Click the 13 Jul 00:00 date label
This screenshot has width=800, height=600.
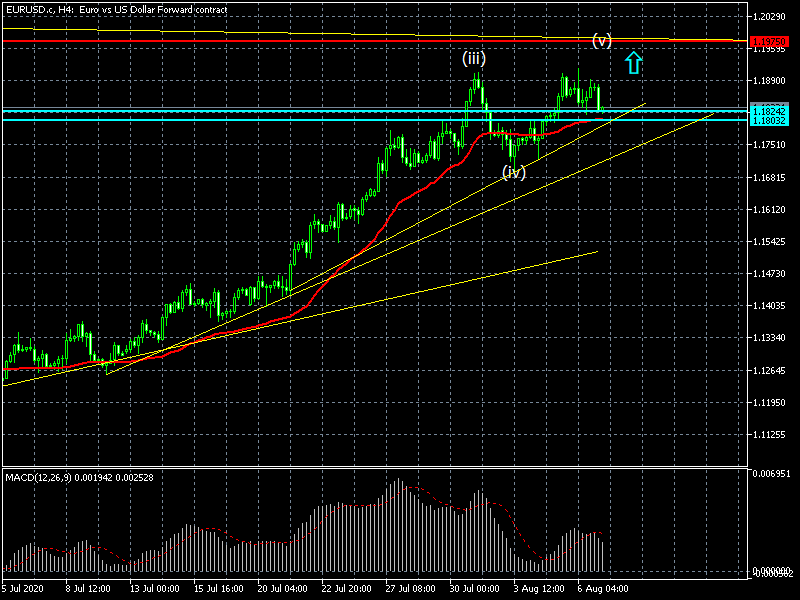(x=154, y=589)
